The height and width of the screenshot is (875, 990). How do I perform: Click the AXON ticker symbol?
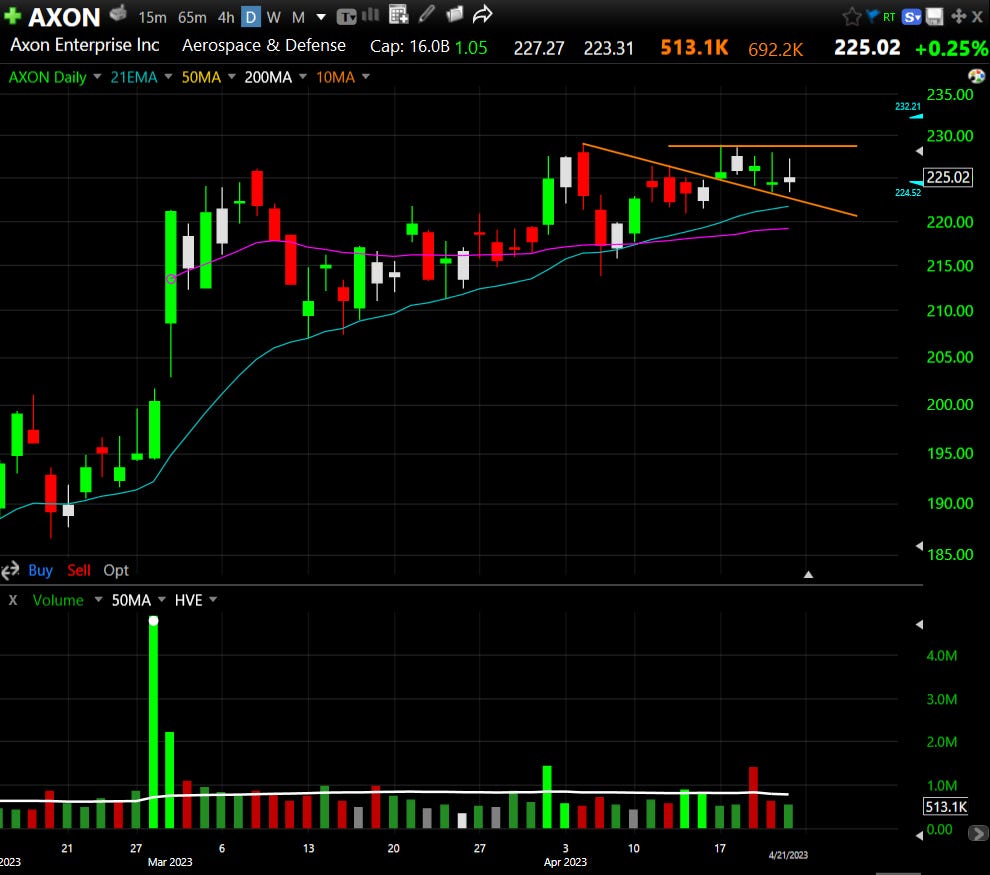(64, 18)
